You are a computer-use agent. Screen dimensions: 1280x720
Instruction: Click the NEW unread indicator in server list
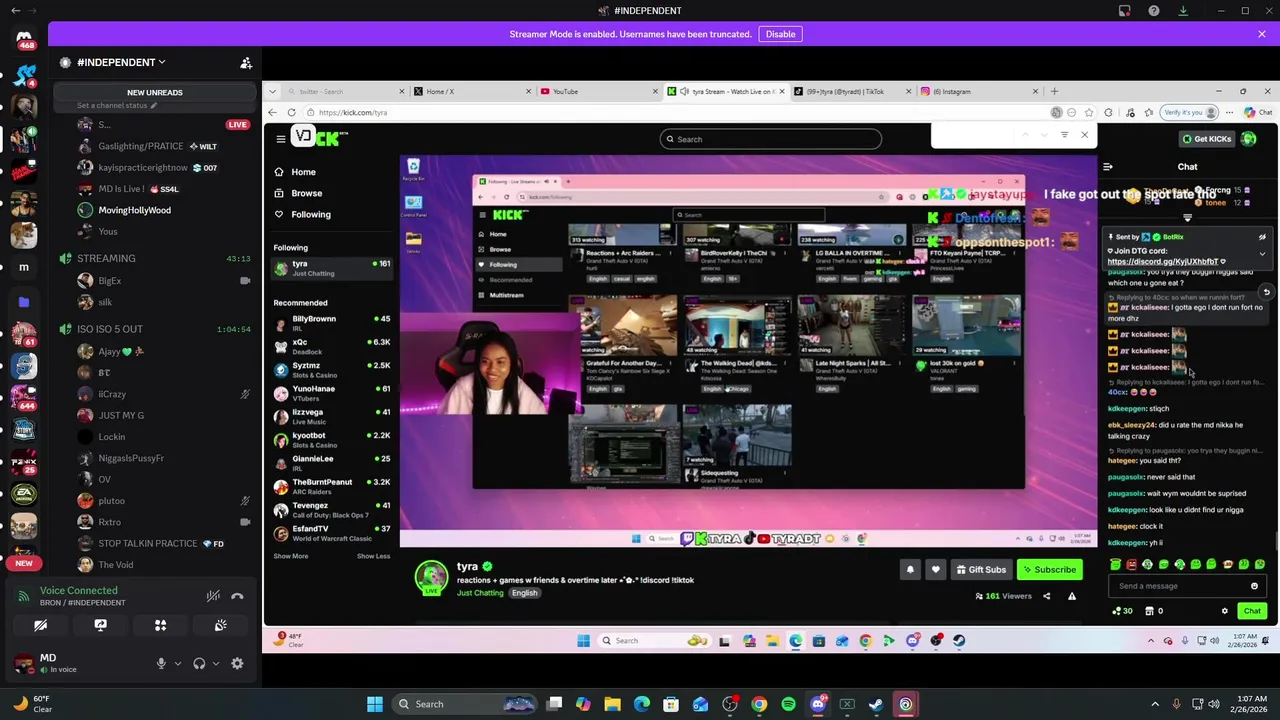24,563
